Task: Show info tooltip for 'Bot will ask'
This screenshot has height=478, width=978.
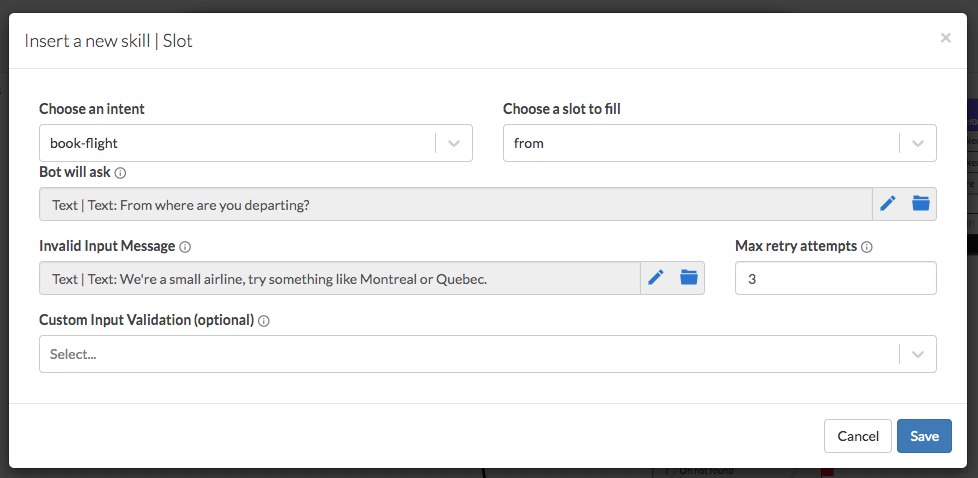Action: (x=120, y=173)
